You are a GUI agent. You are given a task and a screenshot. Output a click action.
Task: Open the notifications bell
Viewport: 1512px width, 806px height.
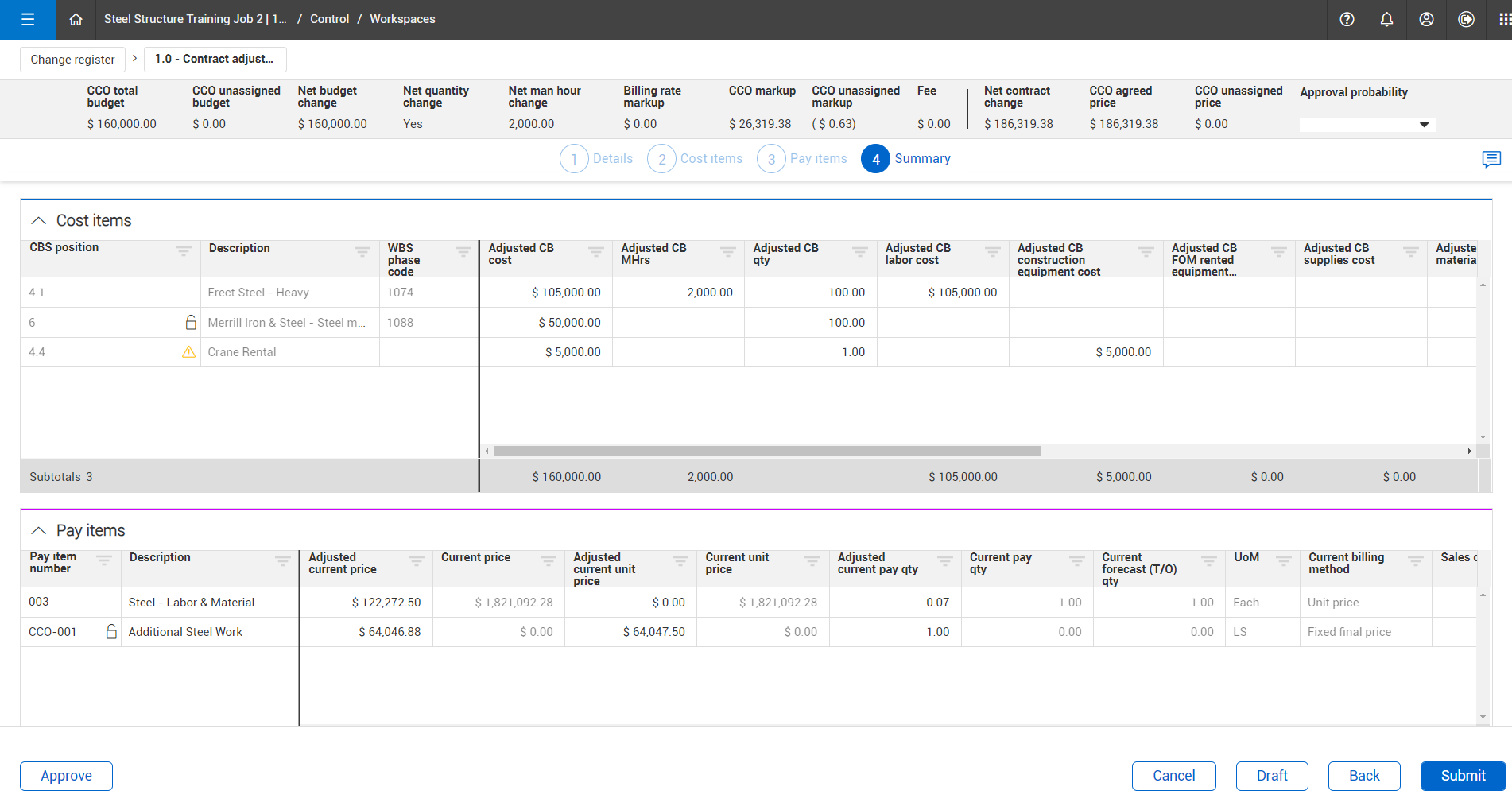pos(1386,19)
